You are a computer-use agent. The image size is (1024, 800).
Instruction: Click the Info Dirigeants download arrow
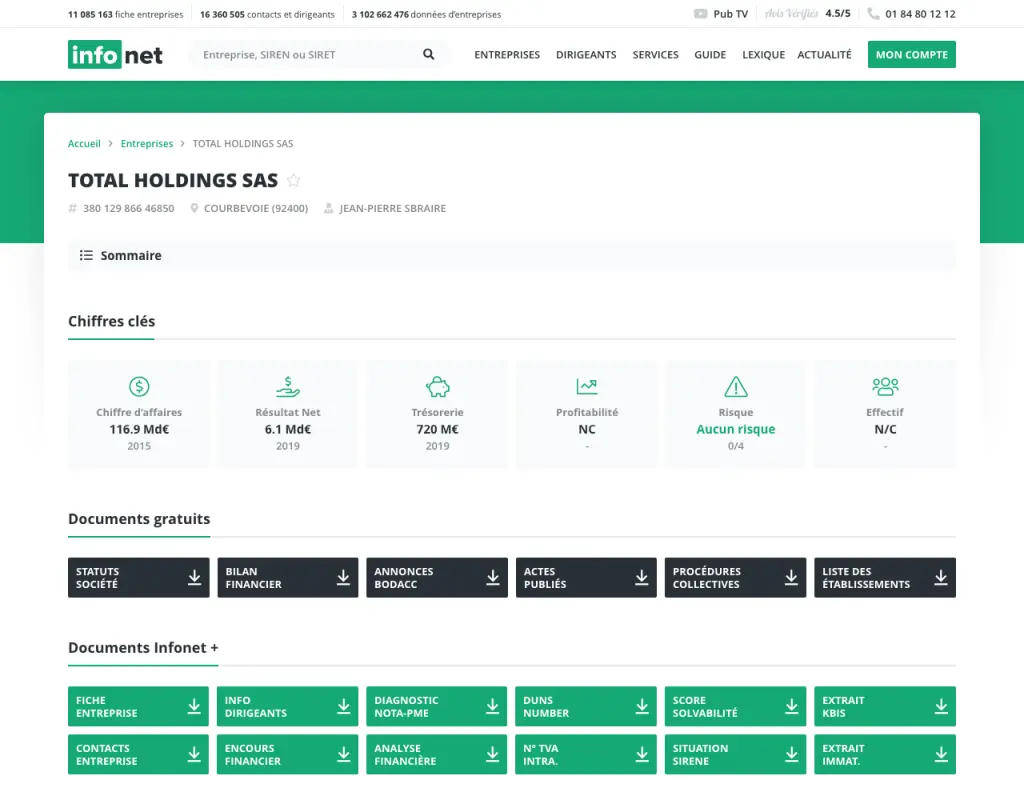pos(343,706)
